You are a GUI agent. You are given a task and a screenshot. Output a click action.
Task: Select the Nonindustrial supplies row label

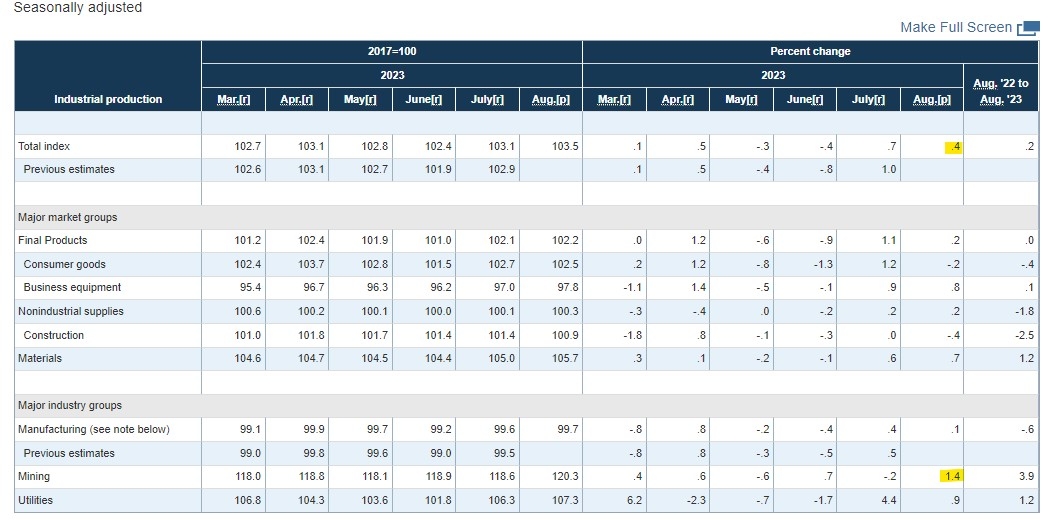[x=71, y=311]
